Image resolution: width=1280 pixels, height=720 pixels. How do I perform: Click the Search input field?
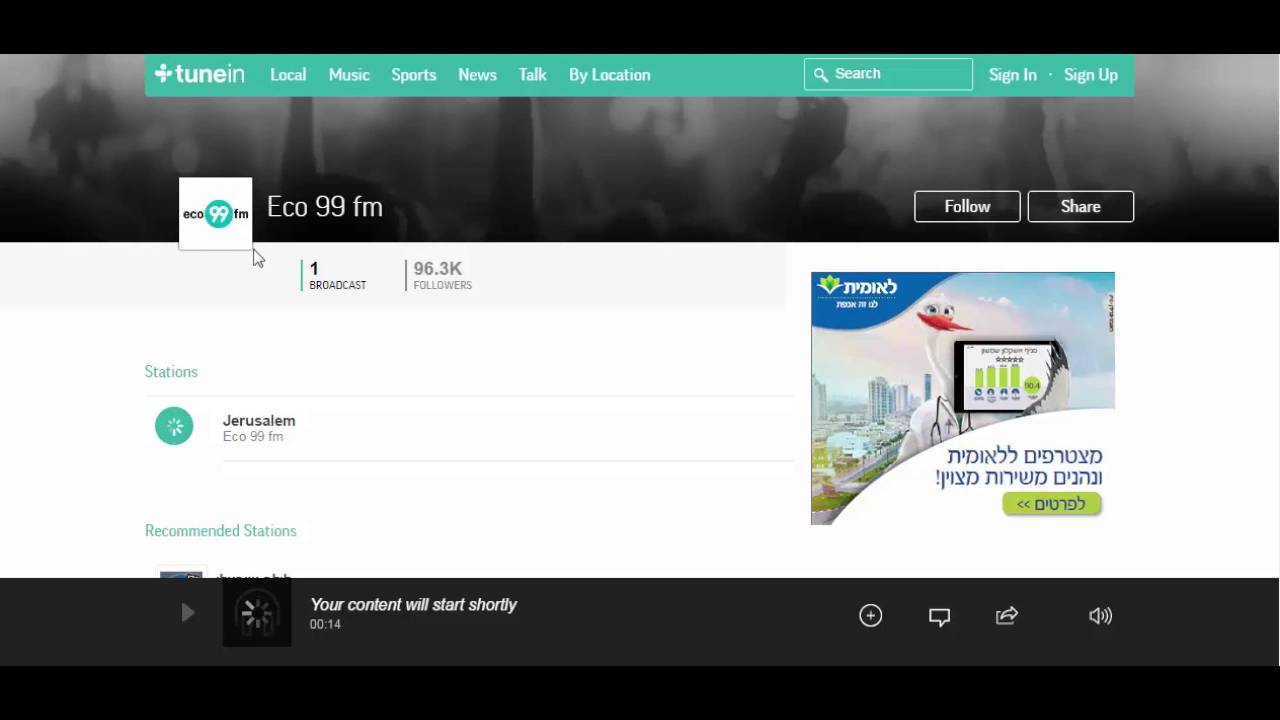click(888, 74)
